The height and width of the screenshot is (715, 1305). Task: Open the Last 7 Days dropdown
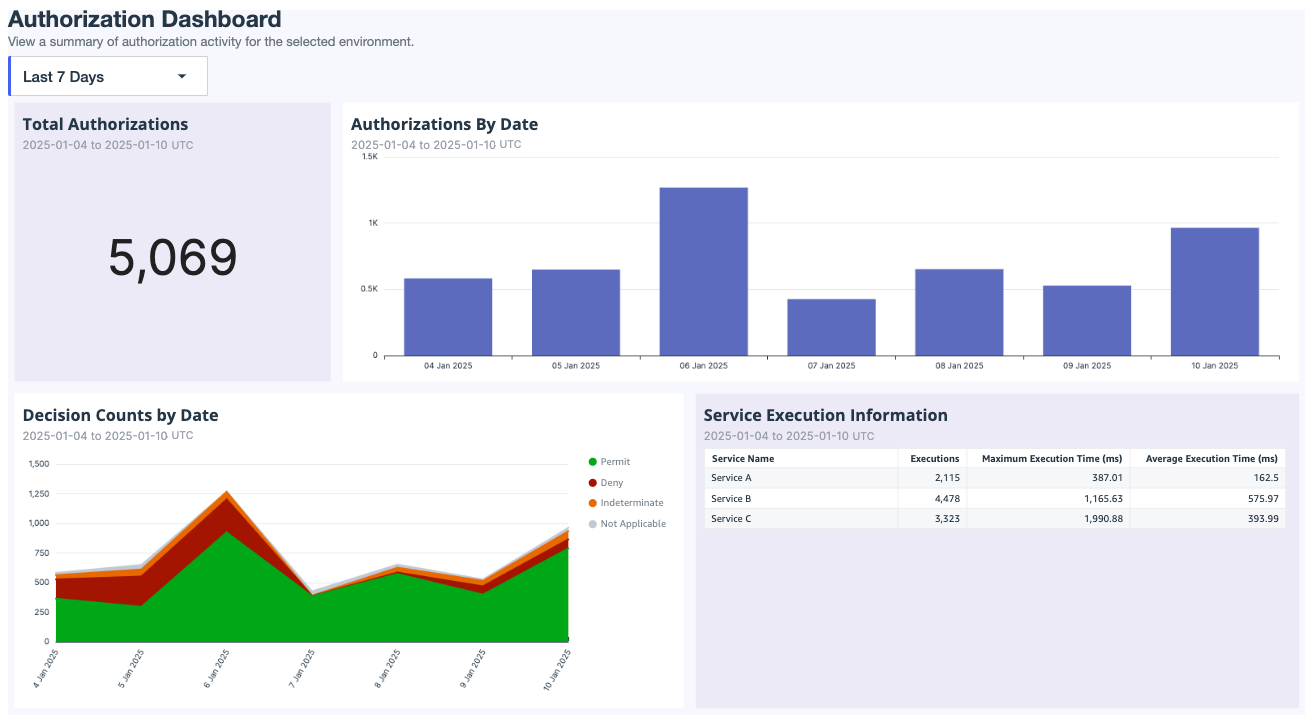(x=108, y=76)
